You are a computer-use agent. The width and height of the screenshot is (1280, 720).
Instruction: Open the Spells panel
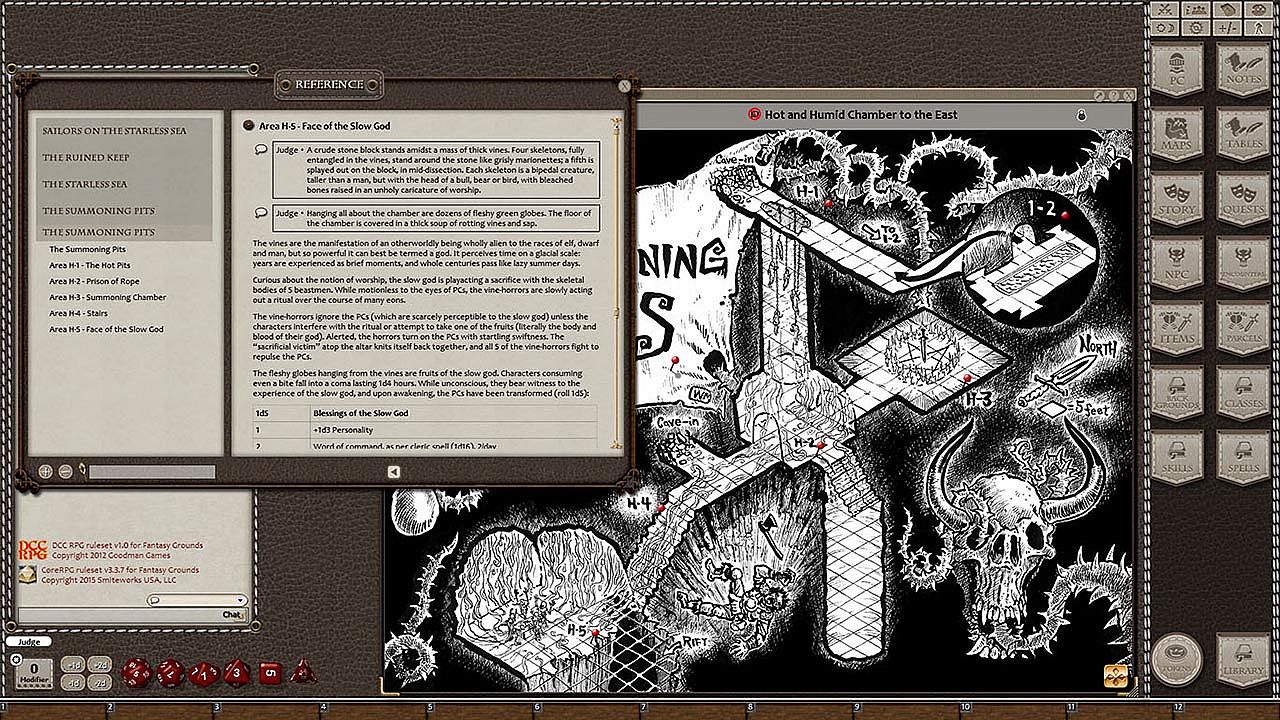1243,457
